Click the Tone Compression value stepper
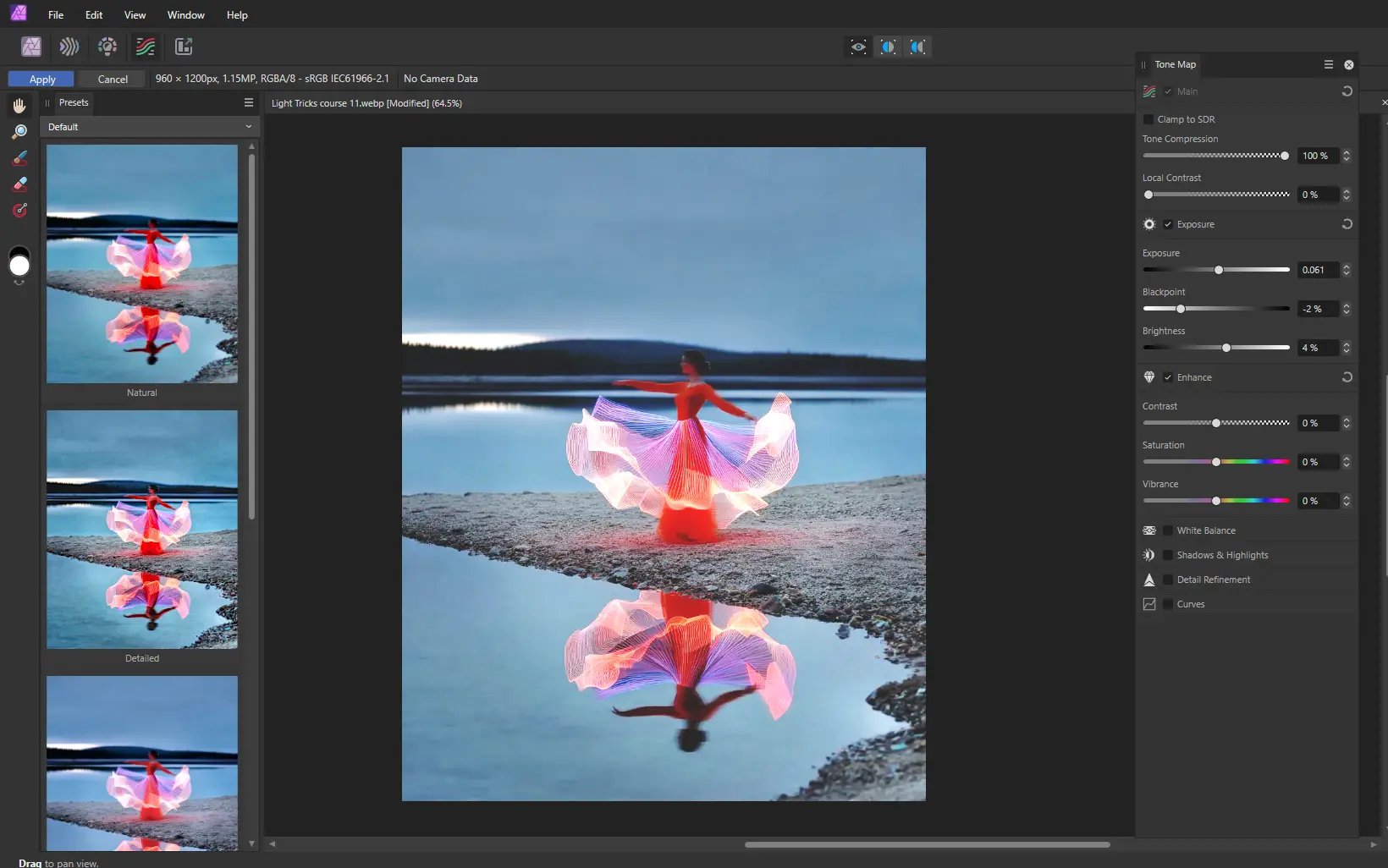The height and width of the screenshot is (868, 1388). (1346, 156)
